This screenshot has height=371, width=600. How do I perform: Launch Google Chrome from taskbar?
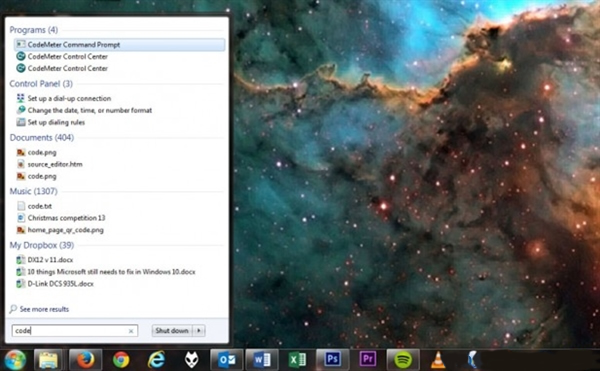[x=121, y=360]
